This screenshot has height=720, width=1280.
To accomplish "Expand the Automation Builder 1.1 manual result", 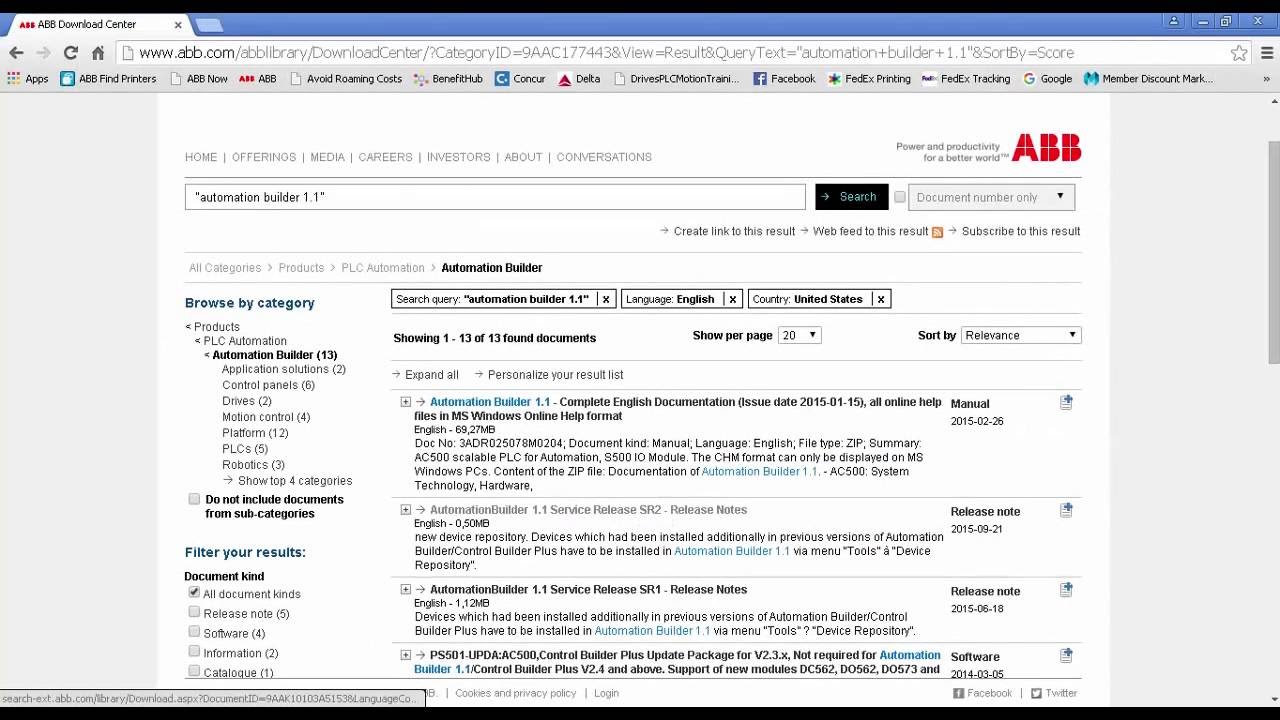I will pos(405,402).
